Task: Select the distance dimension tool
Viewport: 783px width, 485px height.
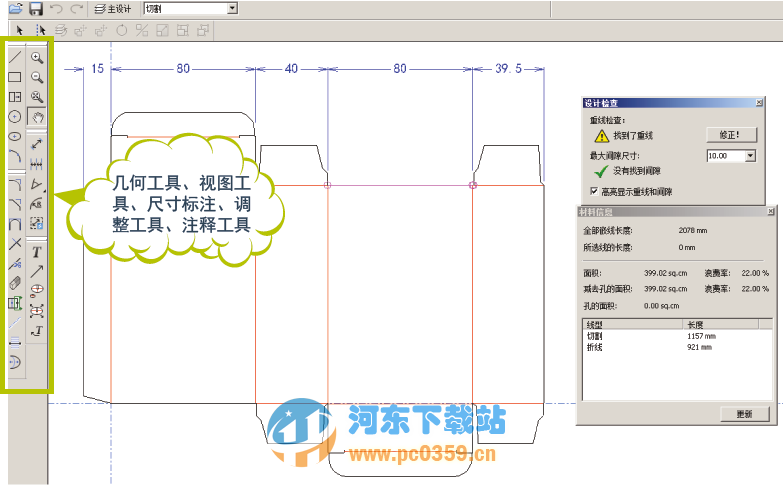Action: pyautogui.click(x=36, y=144)
